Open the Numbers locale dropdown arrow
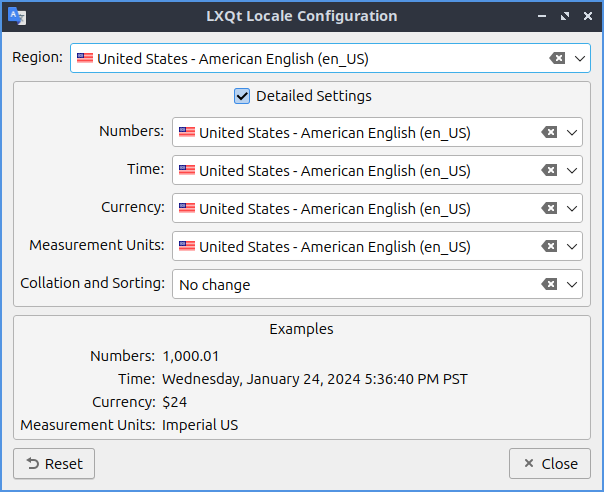 (x=572, y=133)
